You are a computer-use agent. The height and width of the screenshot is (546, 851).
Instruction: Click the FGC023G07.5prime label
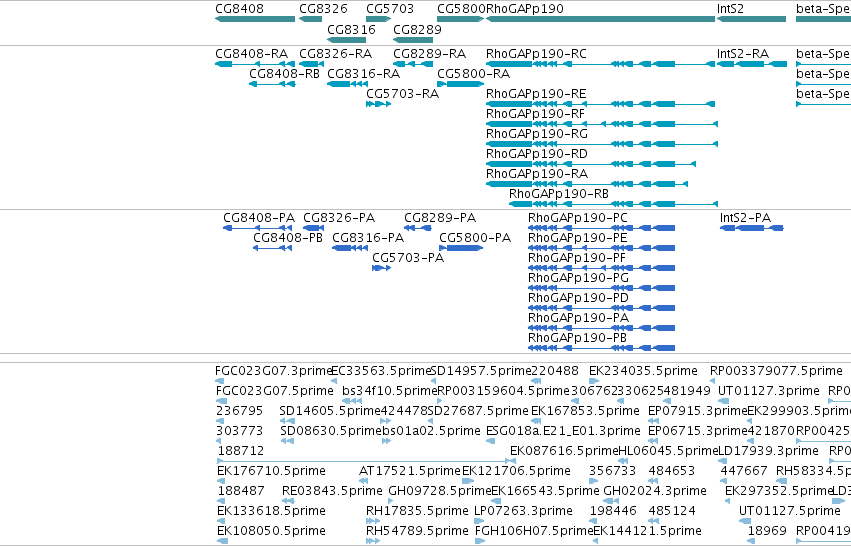[275, 391]
